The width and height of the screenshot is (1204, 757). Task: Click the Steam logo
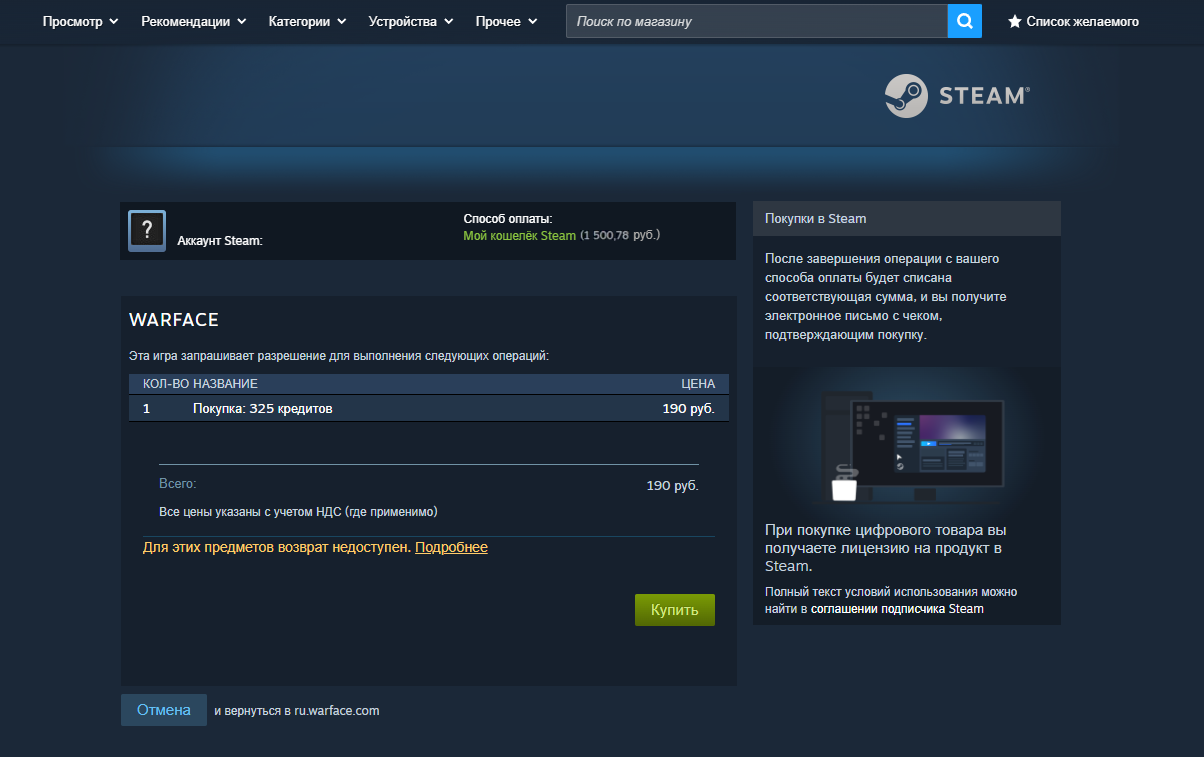[956, 96]
